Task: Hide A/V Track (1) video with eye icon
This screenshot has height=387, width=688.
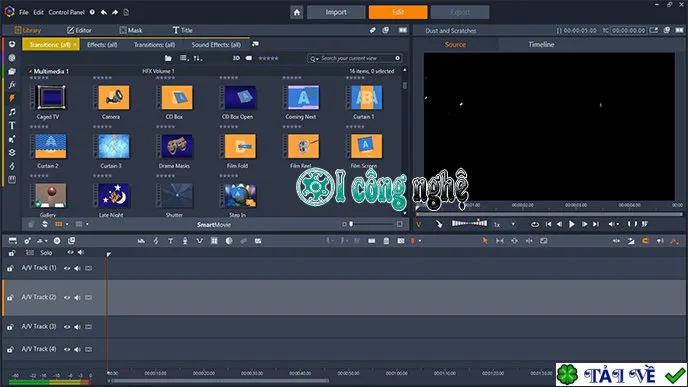Action: (67, 268)
